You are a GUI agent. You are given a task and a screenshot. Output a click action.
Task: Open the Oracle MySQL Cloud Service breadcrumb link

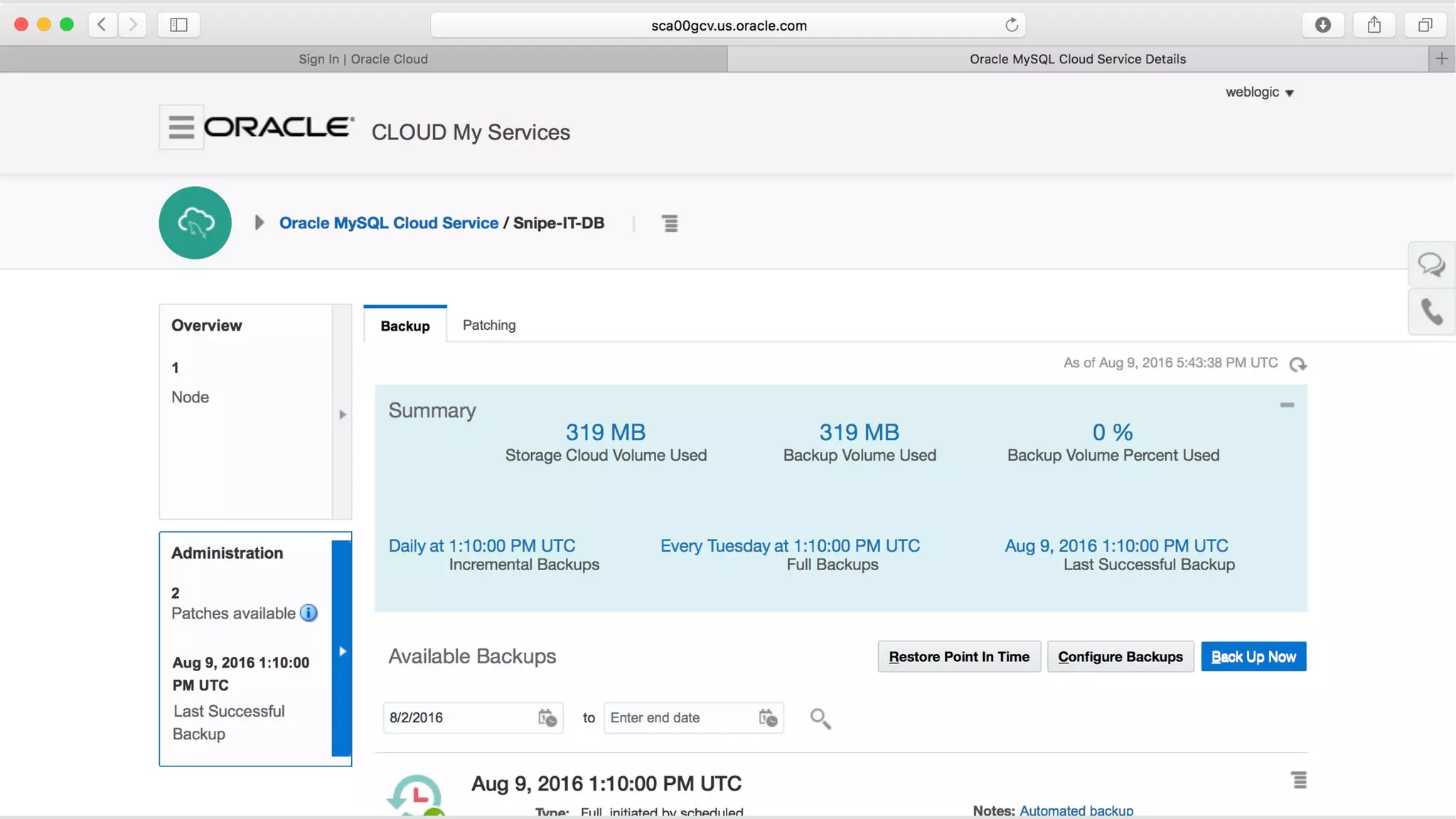(x=388, y=223)
